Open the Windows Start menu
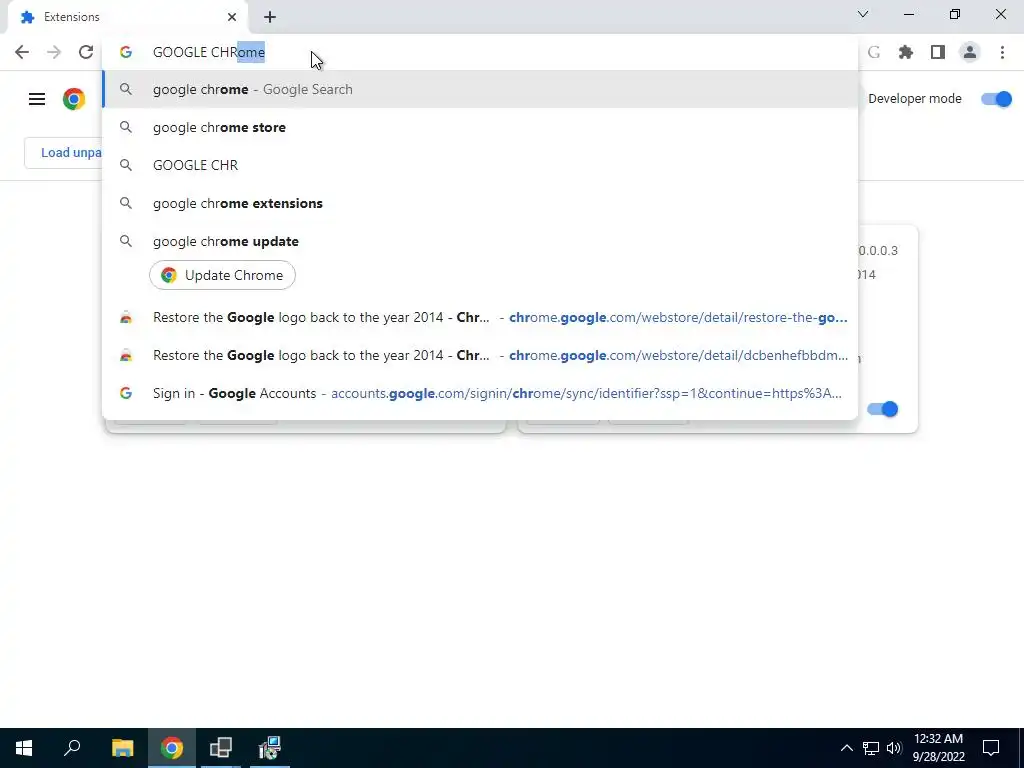 [24, 748]
